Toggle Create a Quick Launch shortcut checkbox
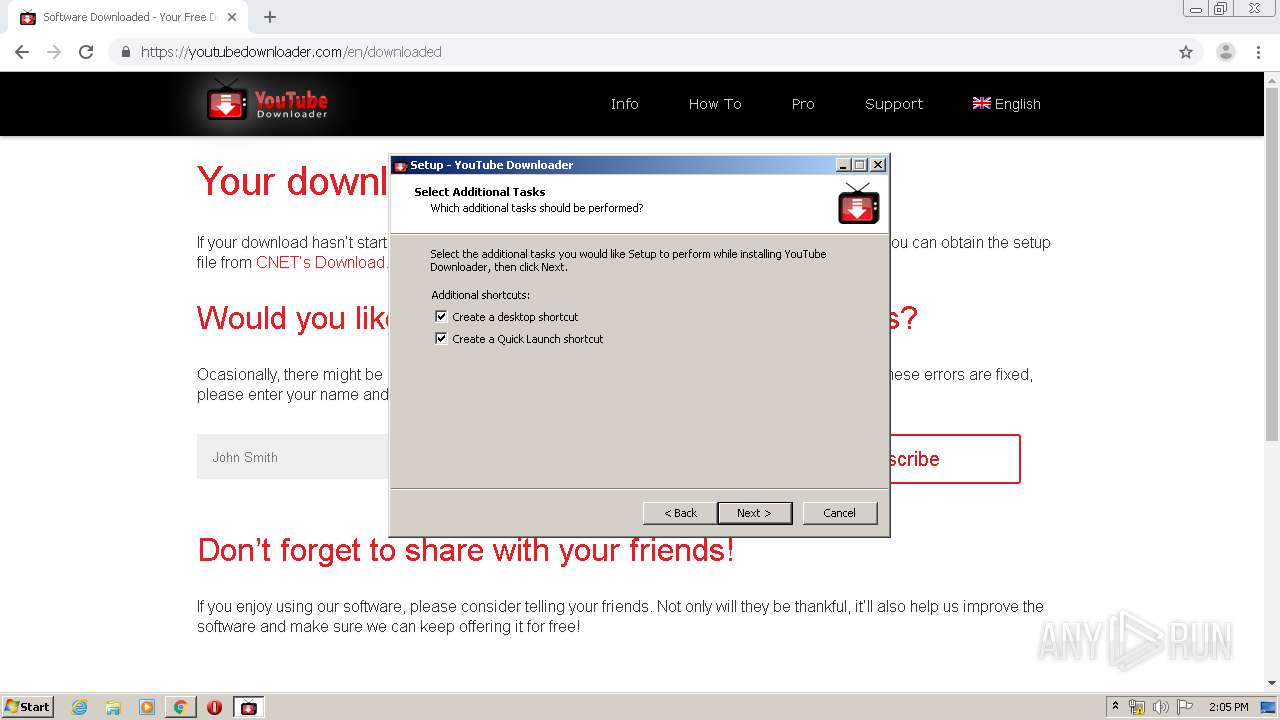This screenshot has height=720, width=1280. click(x=441, y=338)
